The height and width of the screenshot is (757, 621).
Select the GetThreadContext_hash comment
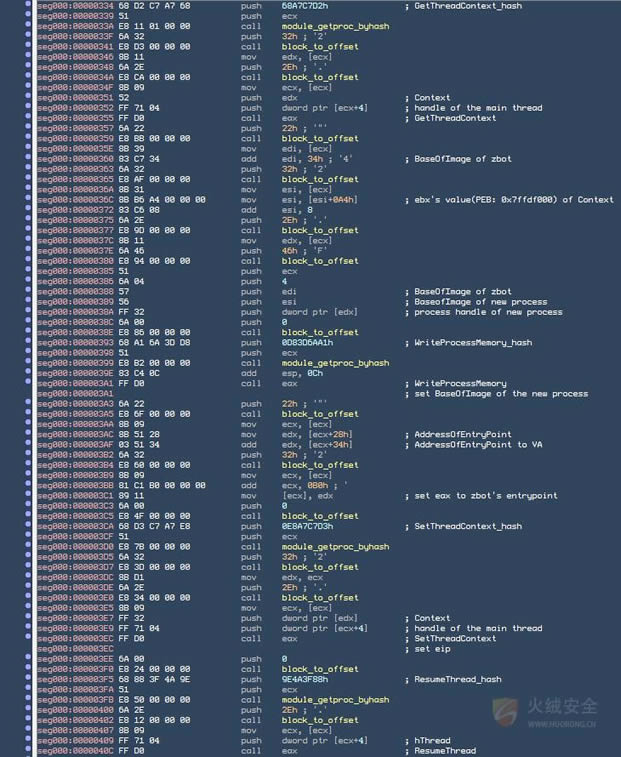467,6
